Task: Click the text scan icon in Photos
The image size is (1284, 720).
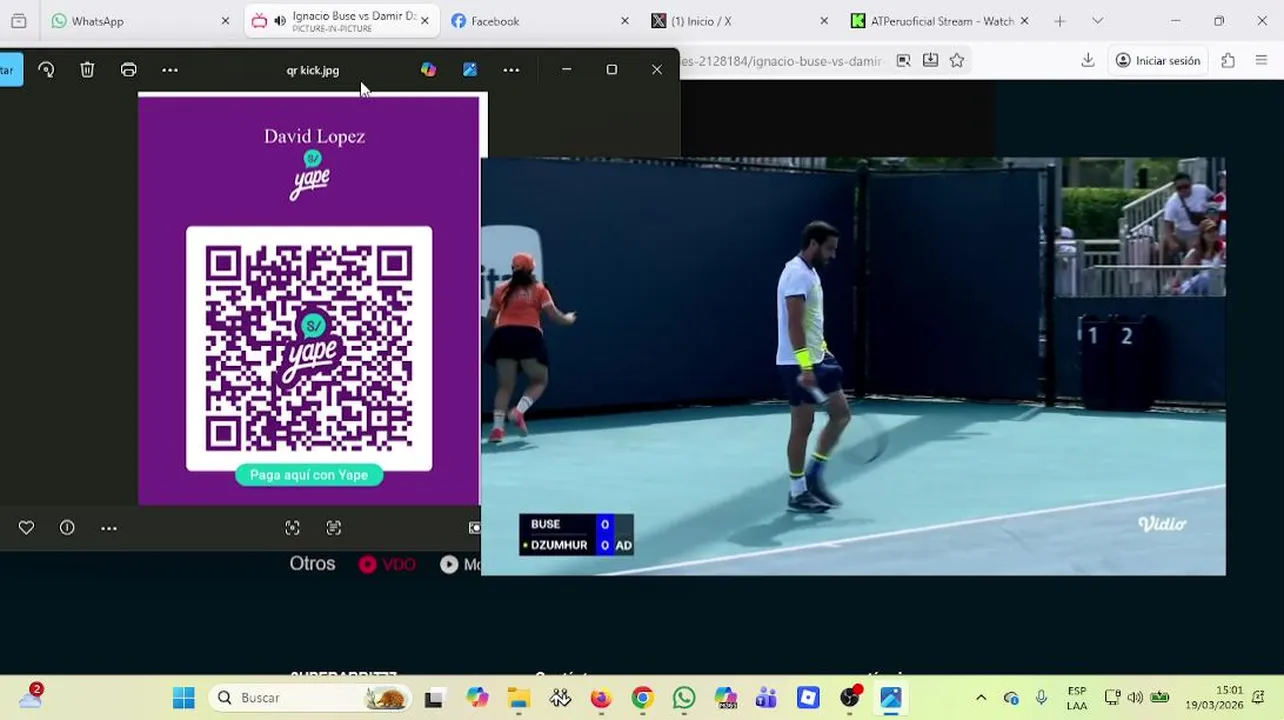Action: [x=334, y=528]
